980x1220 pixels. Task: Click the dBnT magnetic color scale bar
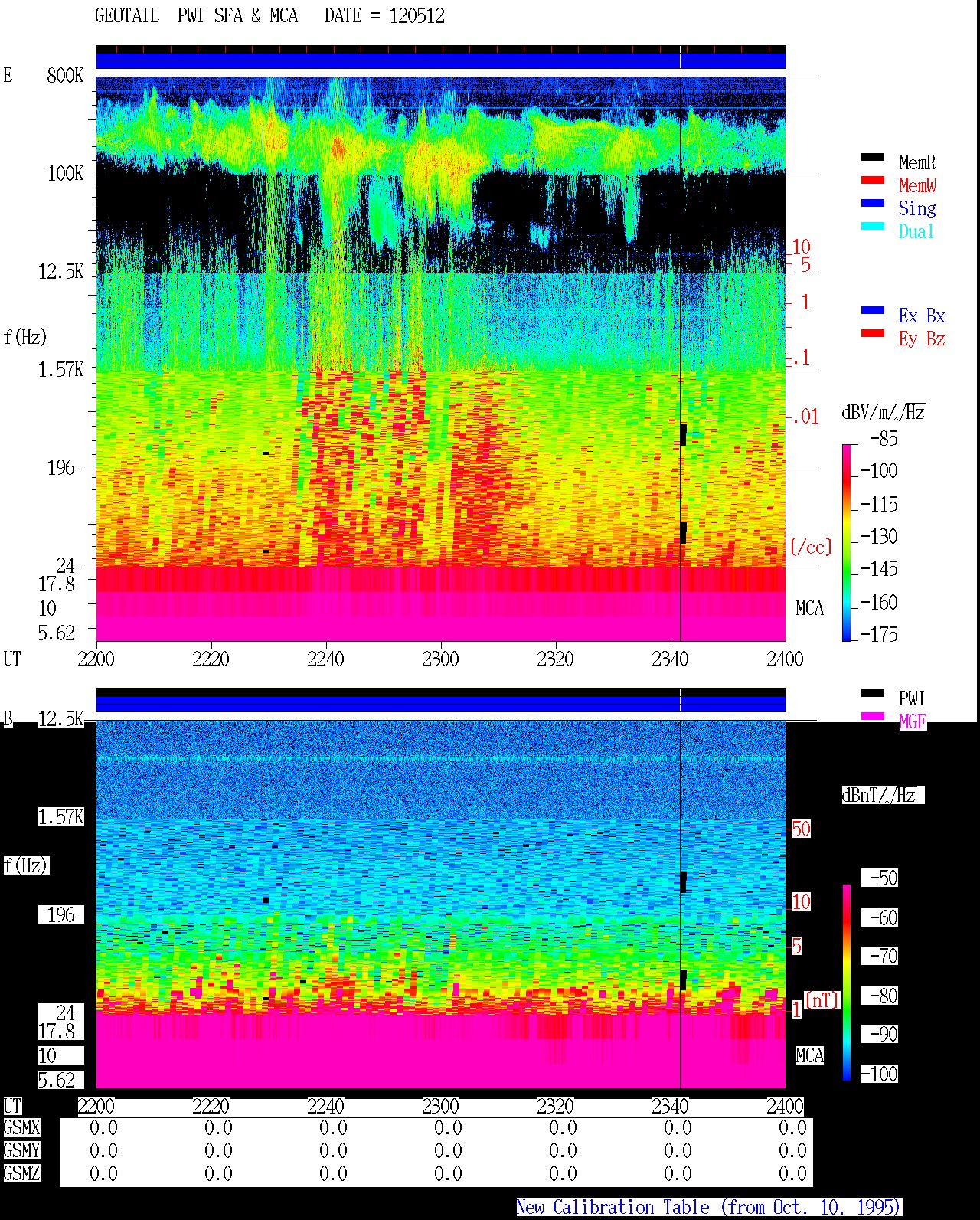point(847,983)
